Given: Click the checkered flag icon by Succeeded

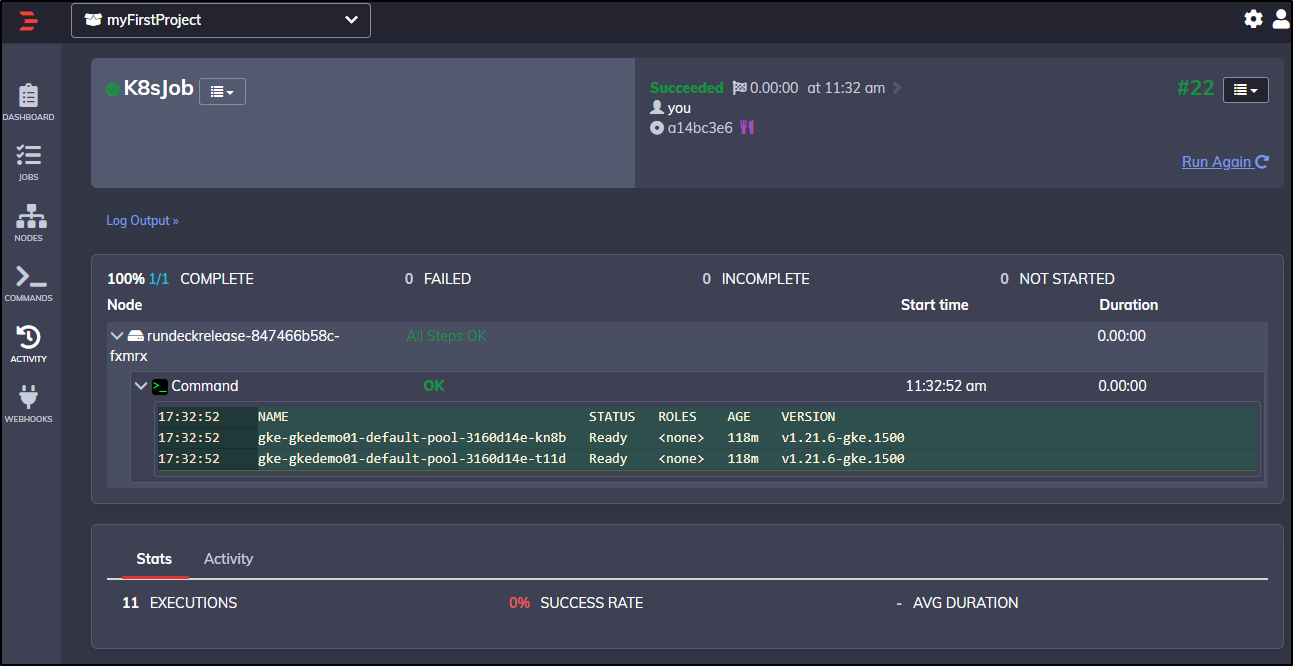Looking at the screenshot, I should pos(739,88).
